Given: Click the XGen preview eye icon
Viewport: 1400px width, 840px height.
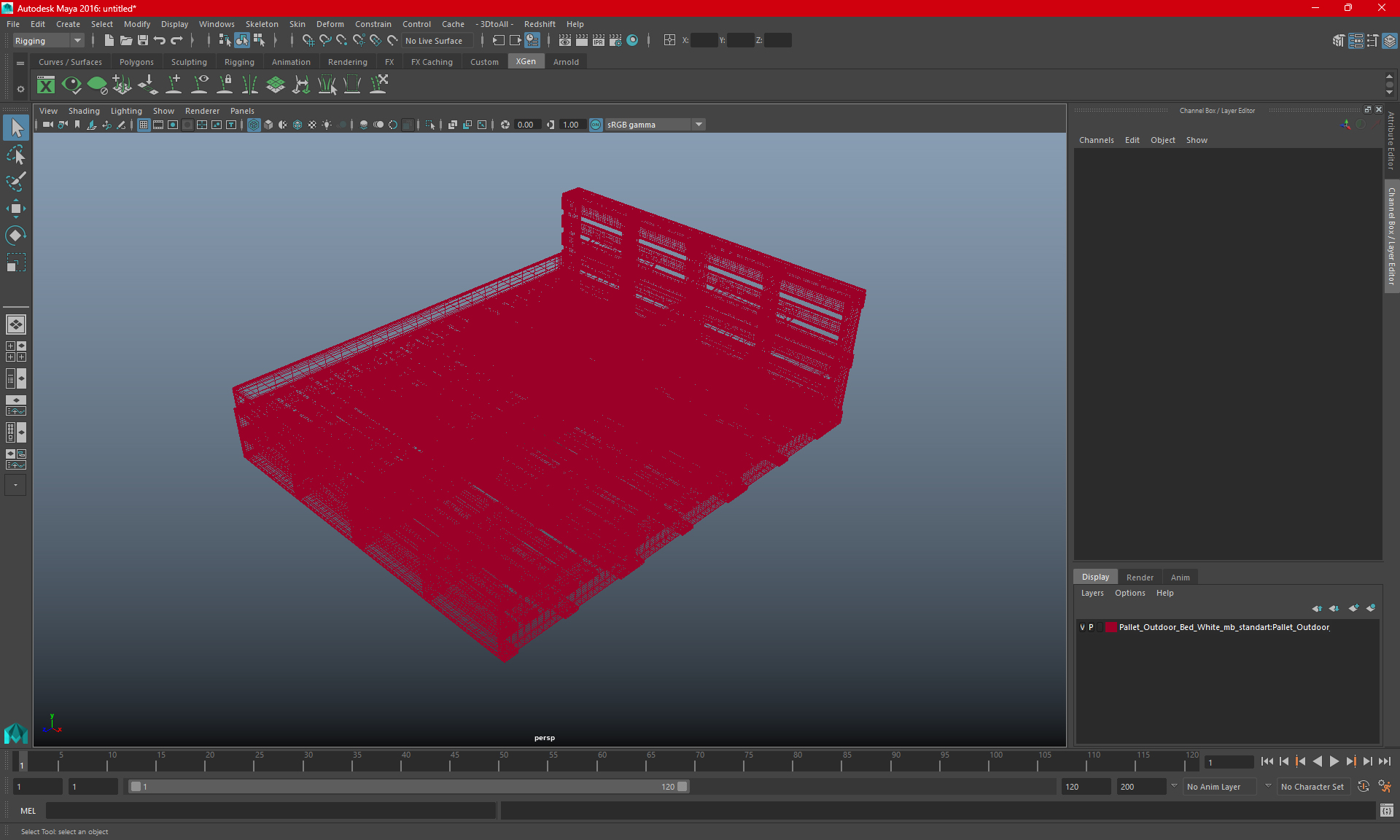Looking at the screenshot, I should click(71, 85).
